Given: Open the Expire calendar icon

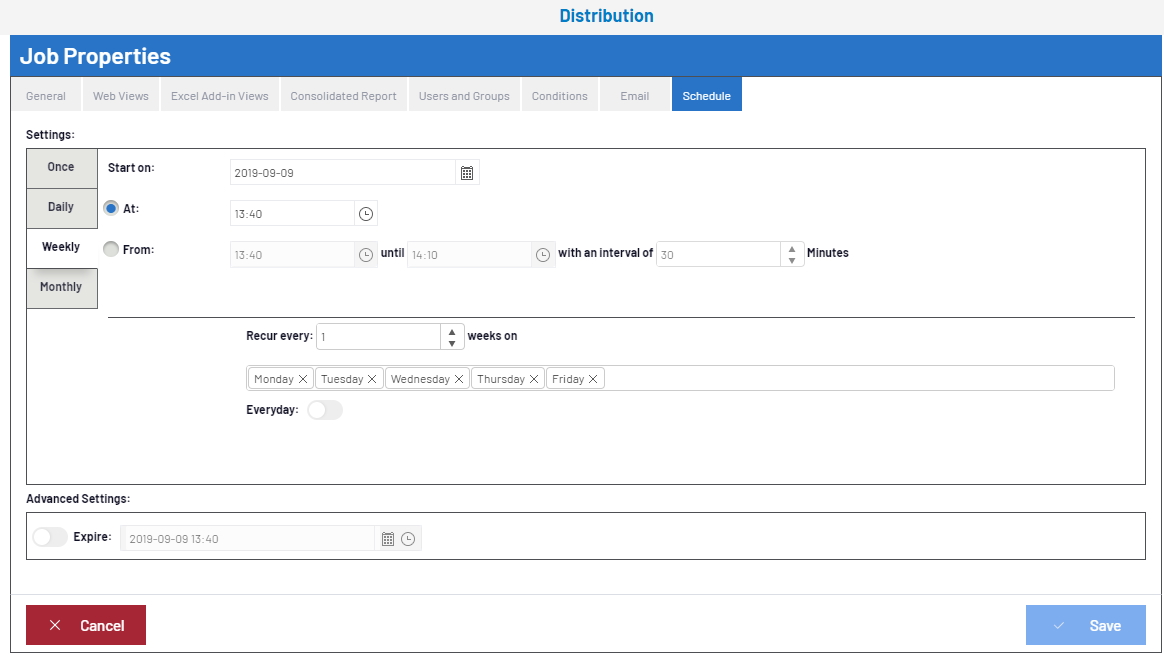Looking at the screenshot, I should tap(388, 539).
